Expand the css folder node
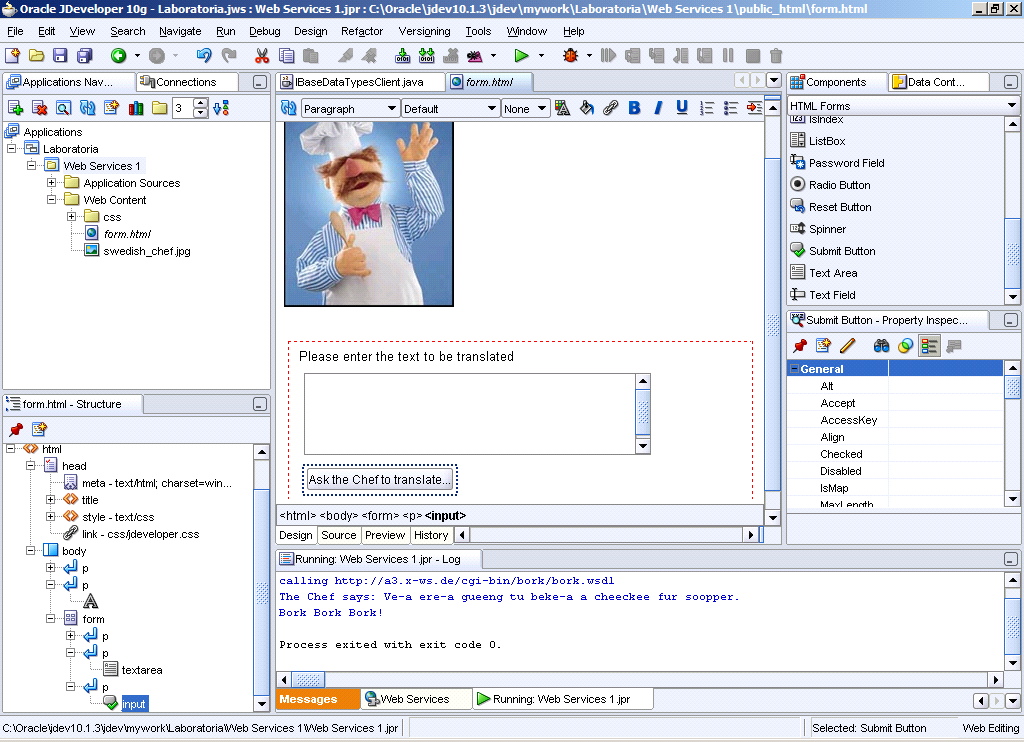Image resolution: width=1024 pixels, height=742 pixels. click(x=71, y=217)
